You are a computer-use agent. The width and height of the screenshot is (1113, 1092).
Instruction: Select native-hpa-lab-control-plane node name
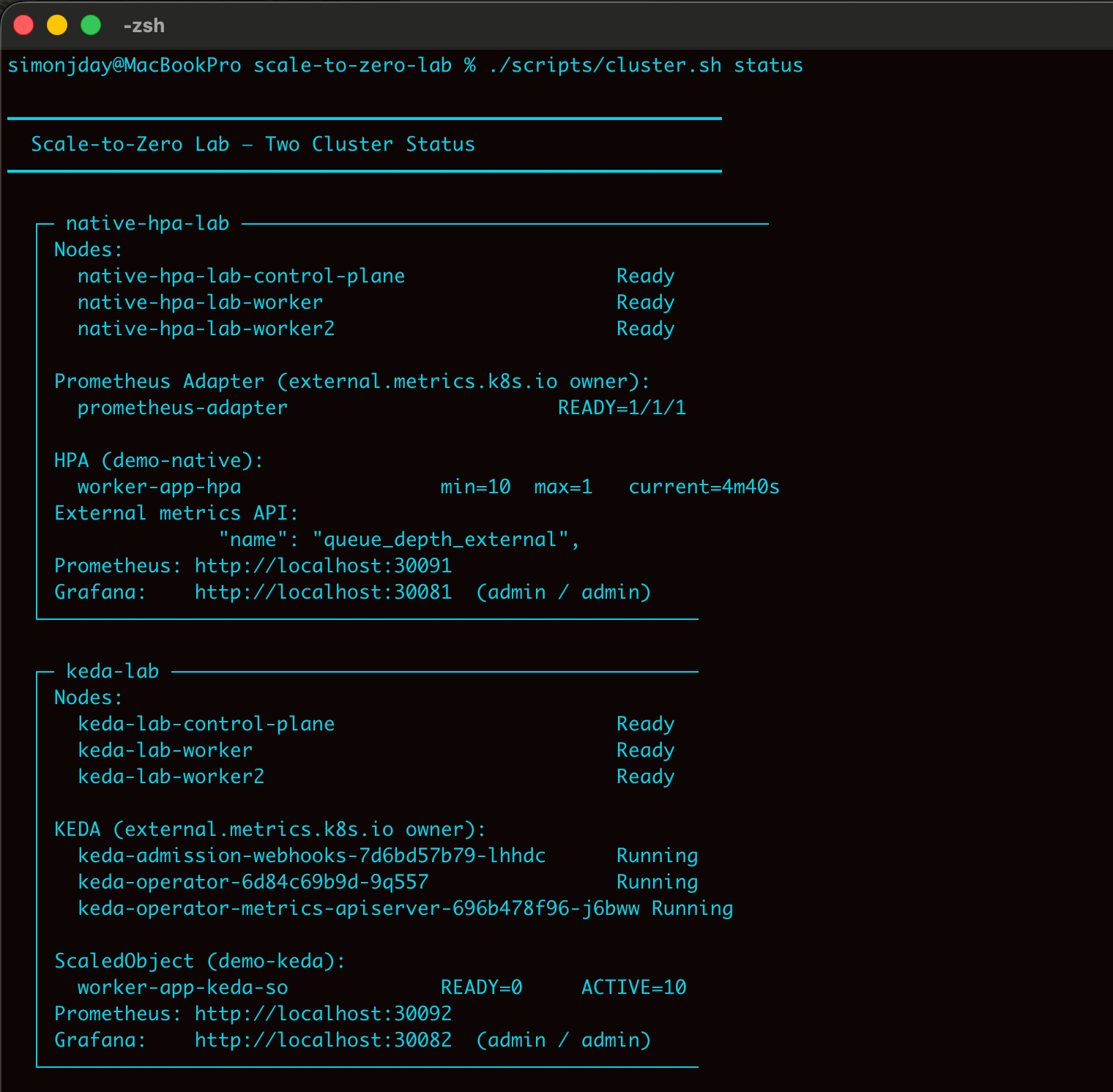[x=242, y=276]
